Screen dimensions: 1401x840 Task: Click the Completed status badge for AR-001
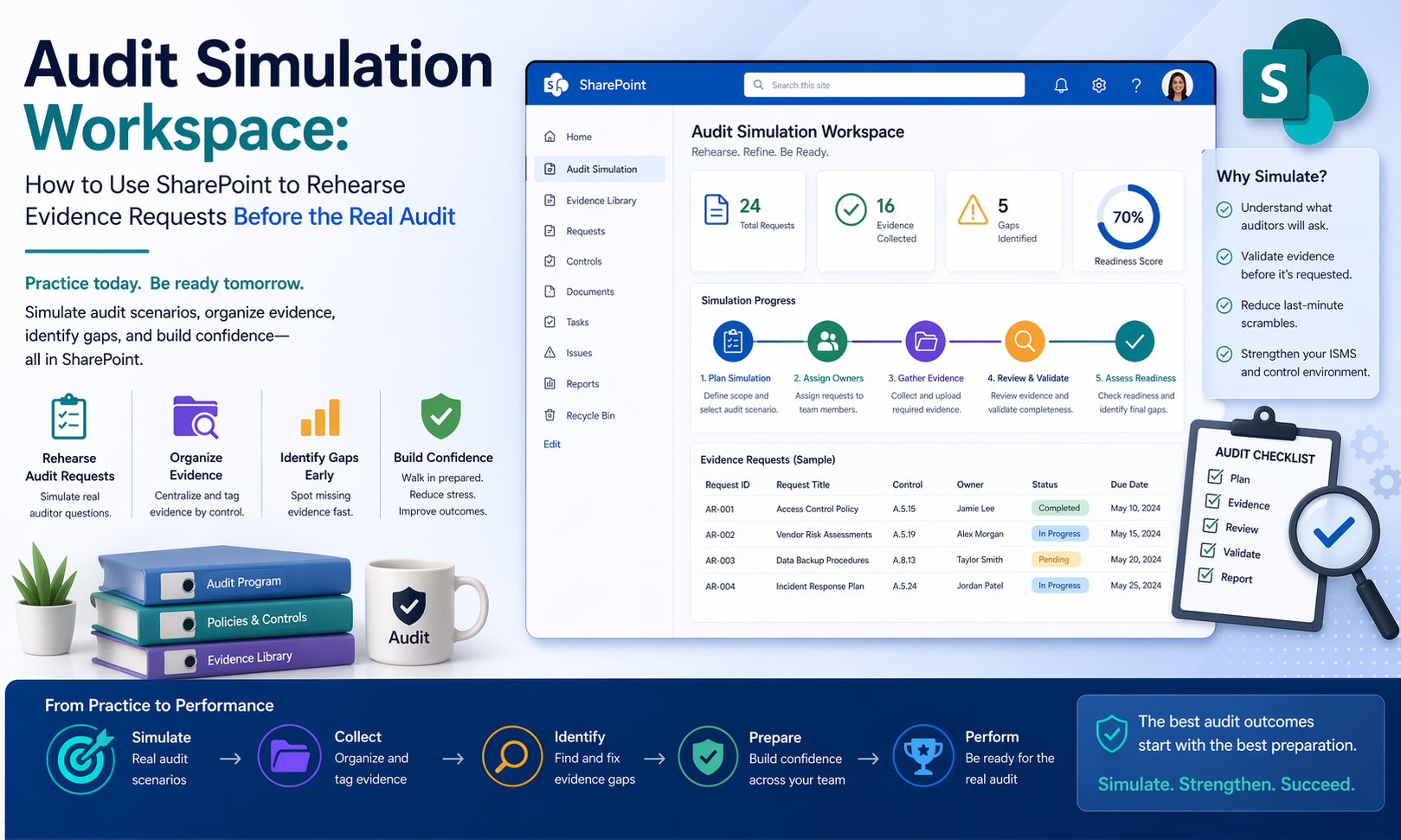(x=1059, y=508)
